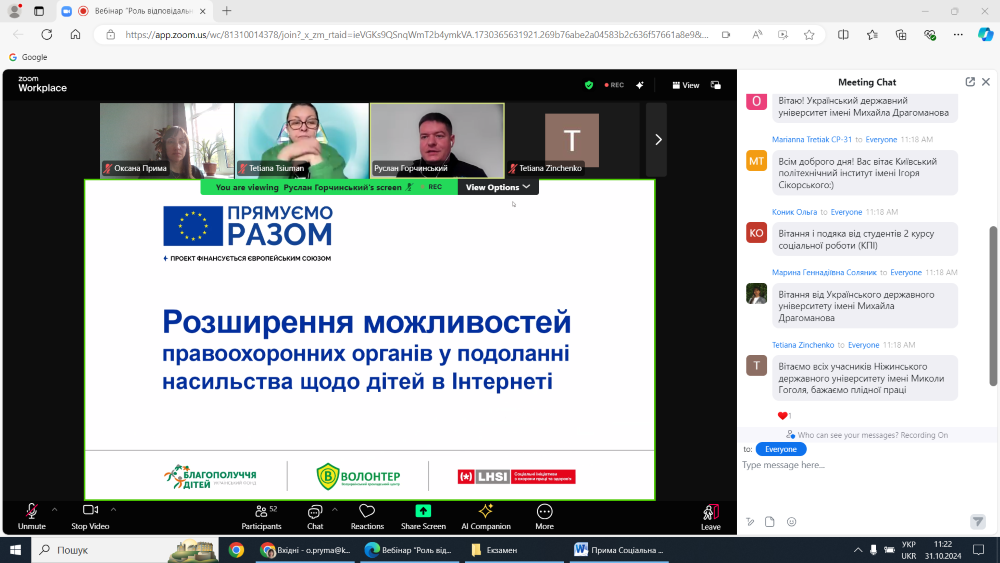Open the Reactions menu in Zoom toolbar
This screenshot has width=1000, height=563.
click(367, 516)
